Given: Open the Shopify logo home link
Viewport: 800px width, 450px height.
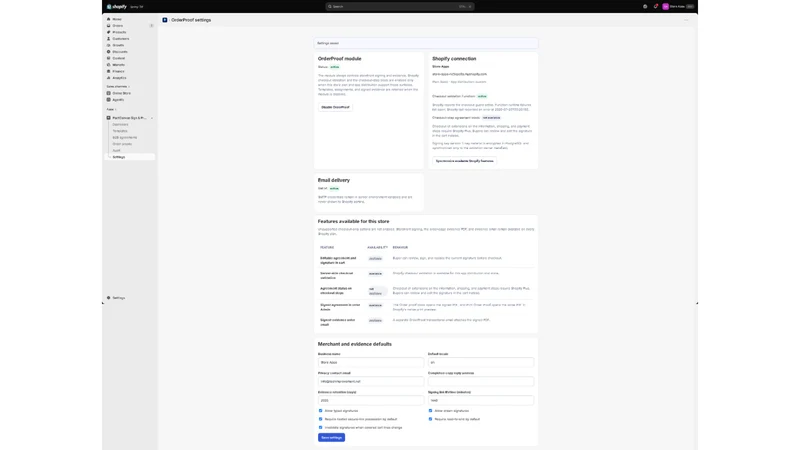Looking at the screenshot, I should coord(117,7).
